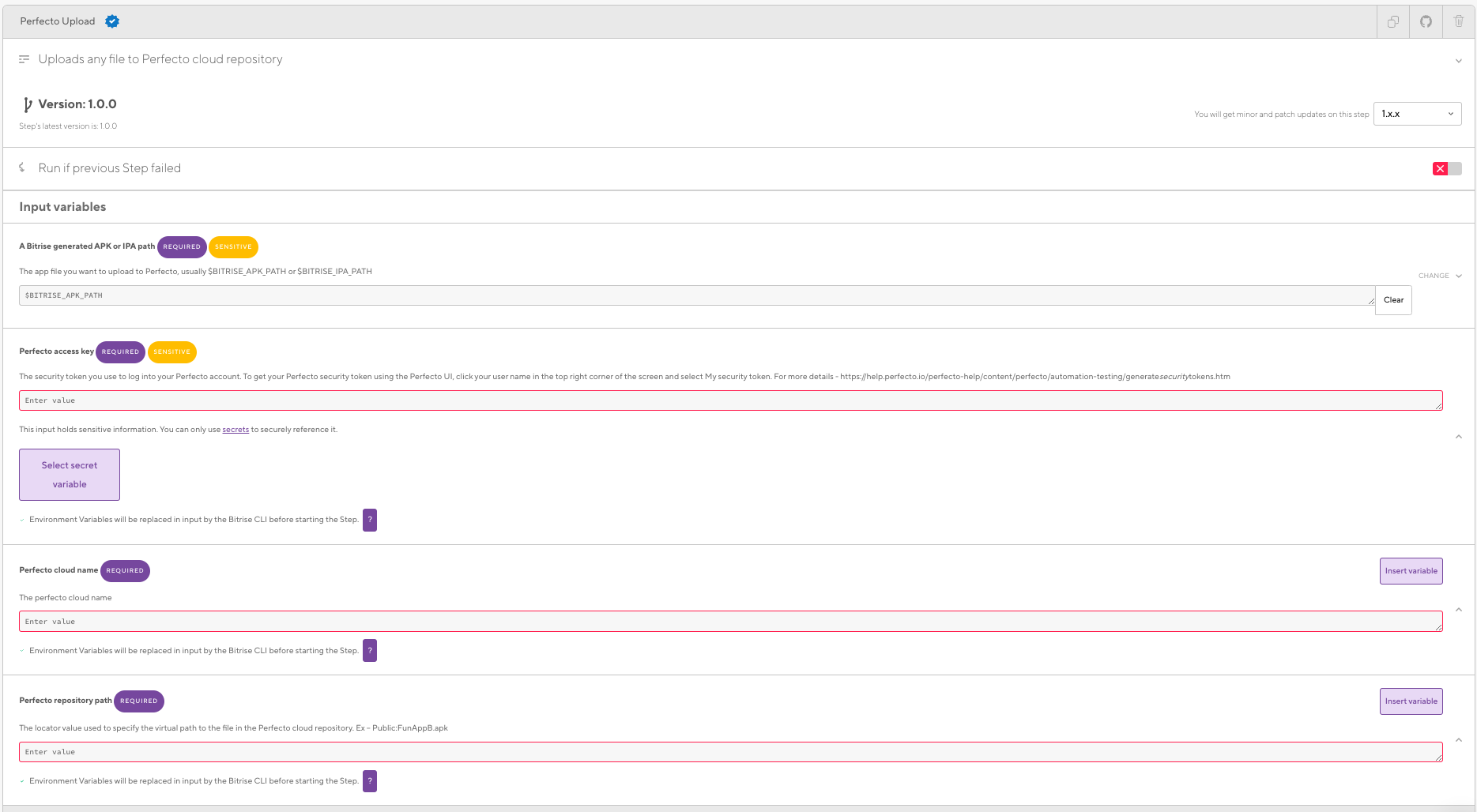Viewport: 1477px width, 812px height.
Task: Expand CHANGE for APK or IPA path
Action: (1440, 276)
